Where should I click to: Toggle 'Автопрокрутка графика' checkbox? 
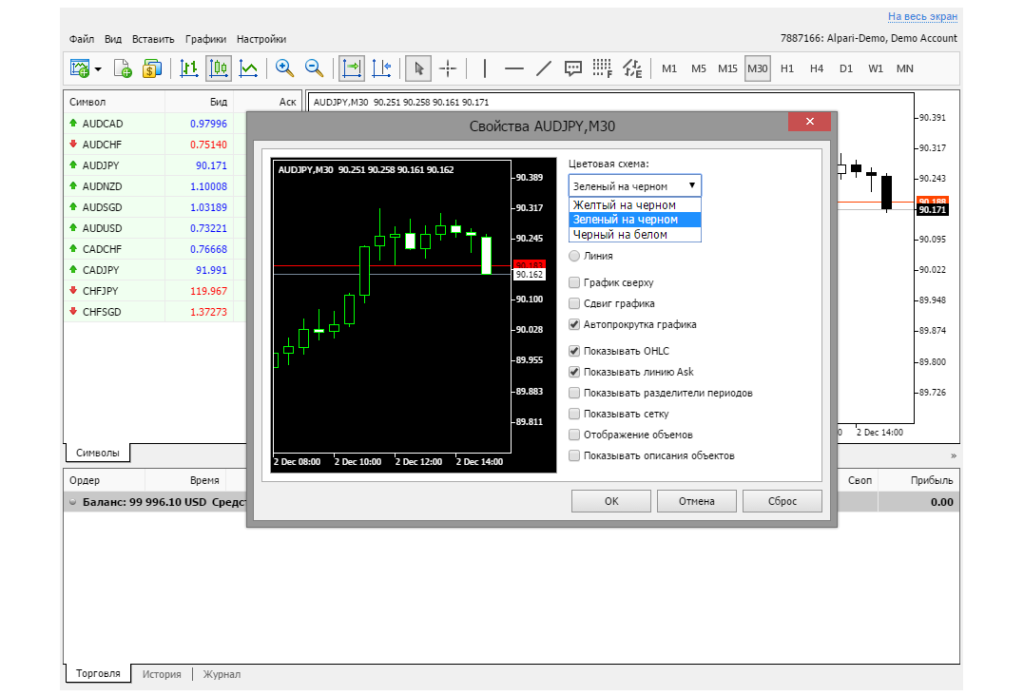(574, 325)
